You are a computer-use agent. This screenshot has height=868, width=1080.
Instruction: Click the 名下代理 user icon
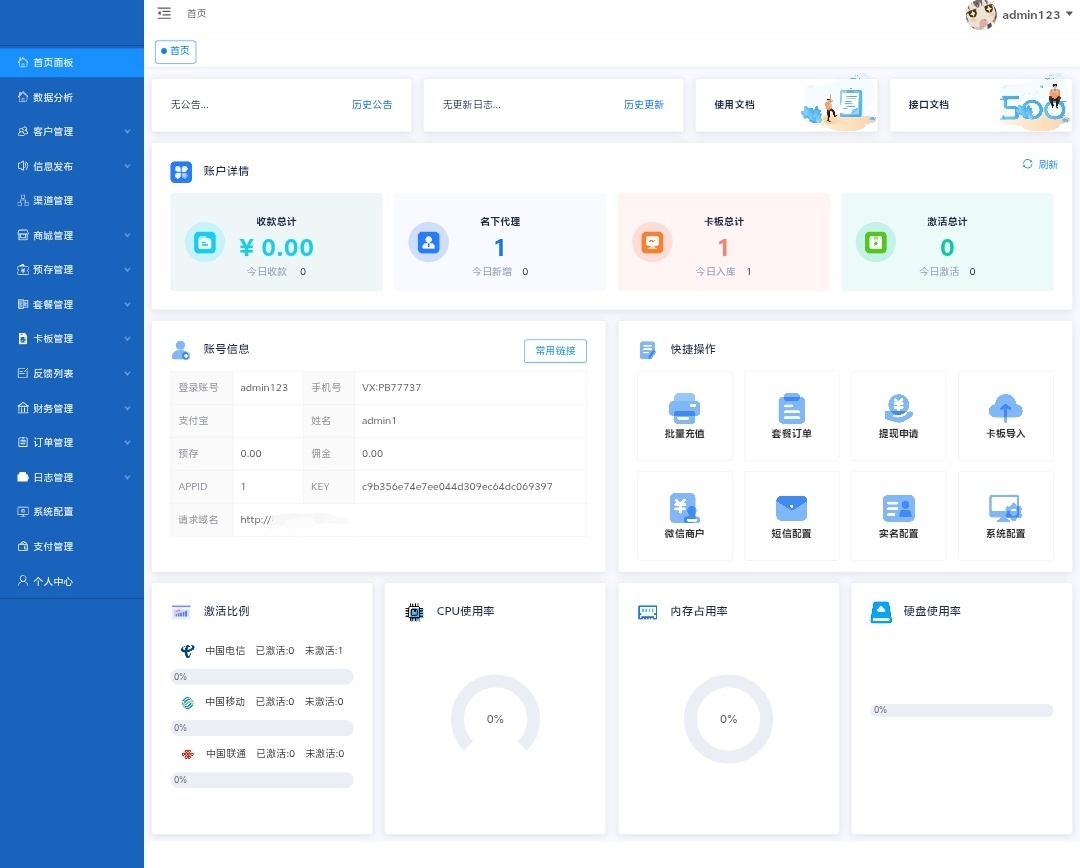428,242
